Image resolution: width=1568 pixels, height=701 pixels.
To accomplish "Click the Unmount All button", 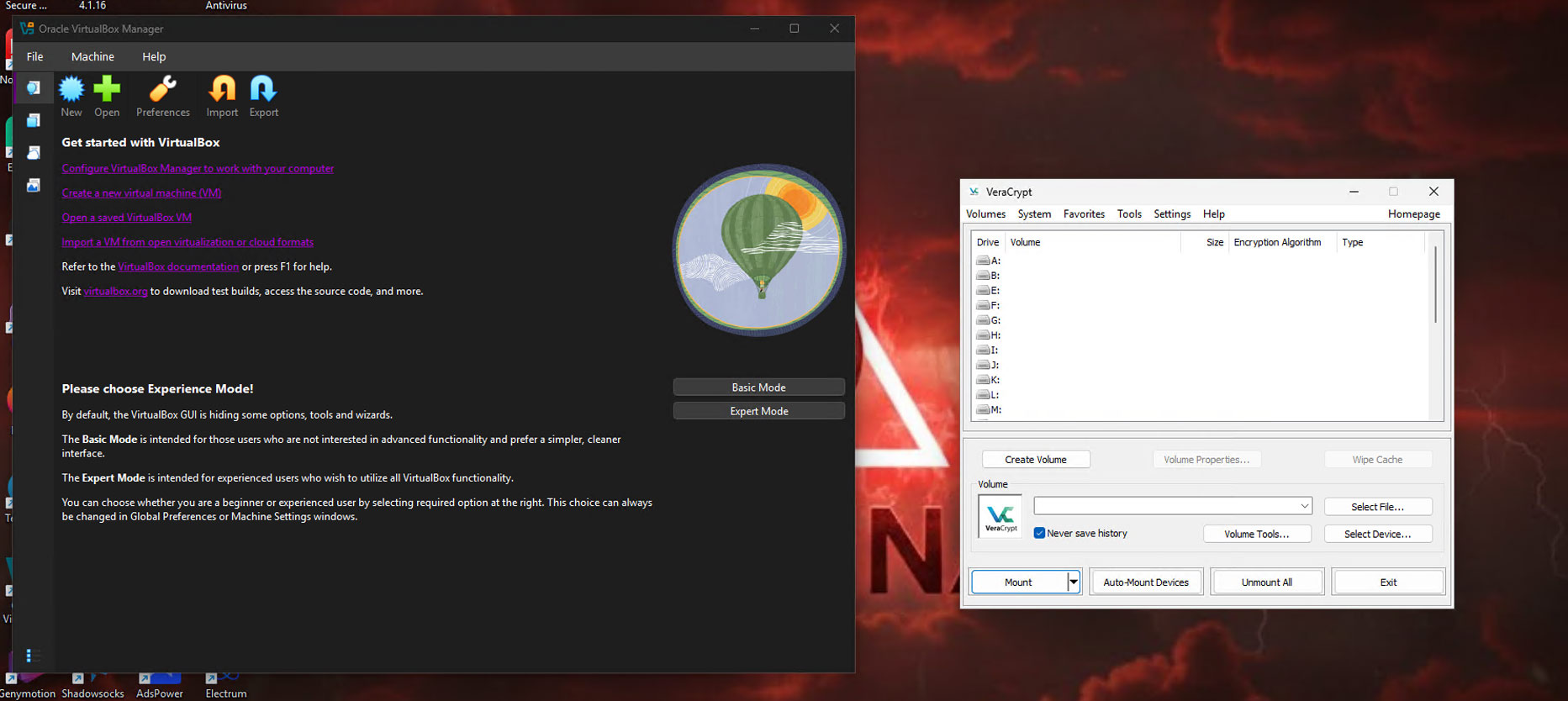I will pos(1267,582).
